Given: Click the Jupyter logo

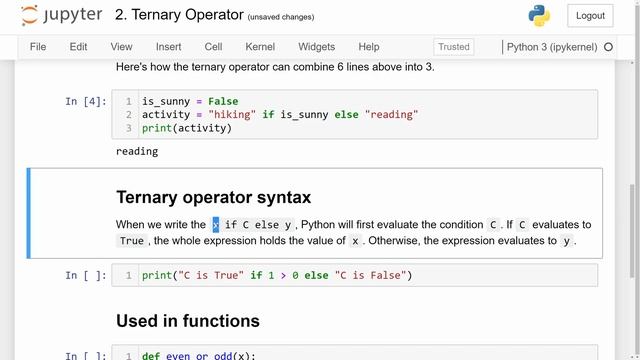Looking at the screenshot, I should (x=62, y=16).
